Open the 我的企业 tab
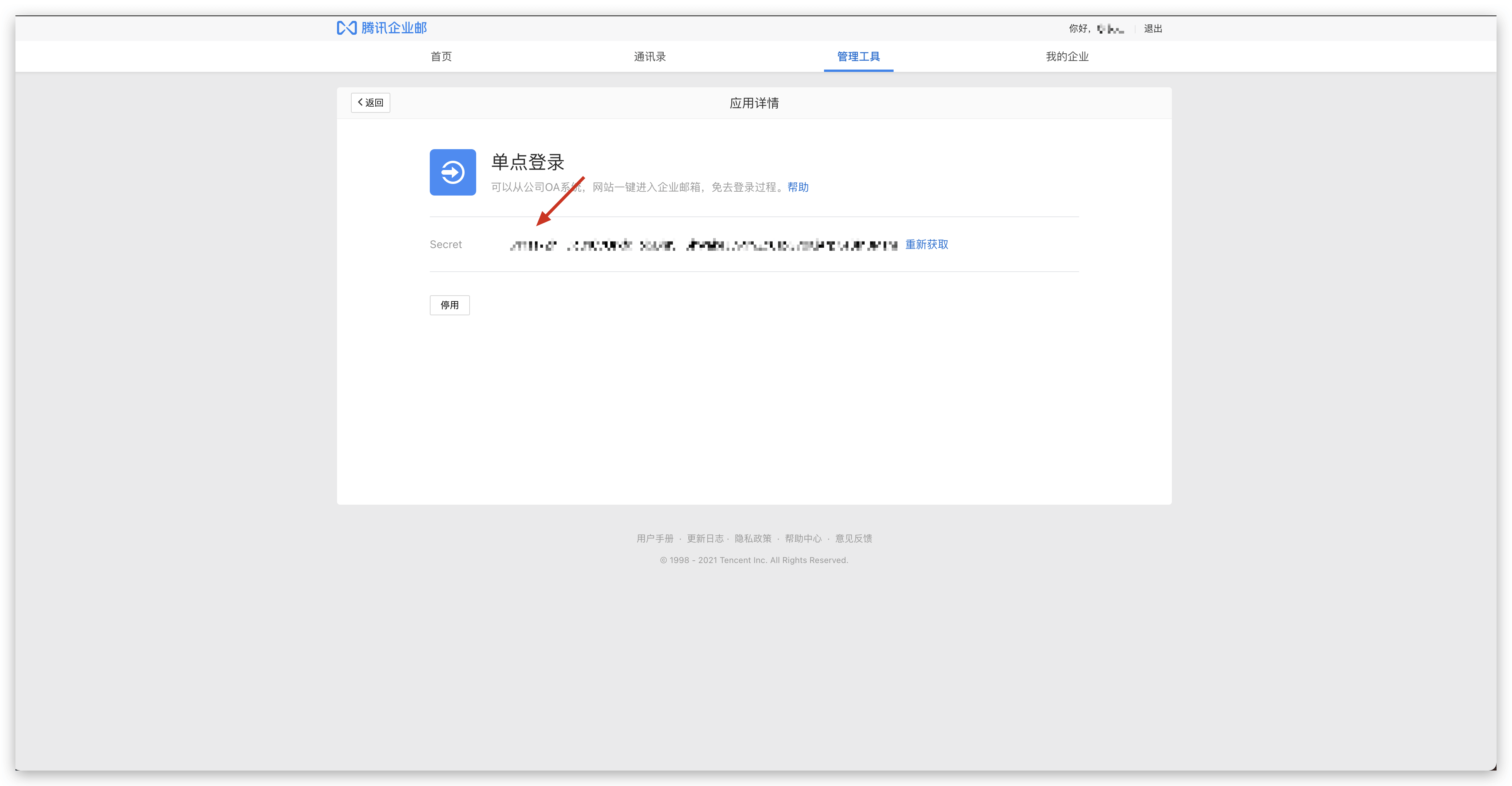 click(1066, 56)
